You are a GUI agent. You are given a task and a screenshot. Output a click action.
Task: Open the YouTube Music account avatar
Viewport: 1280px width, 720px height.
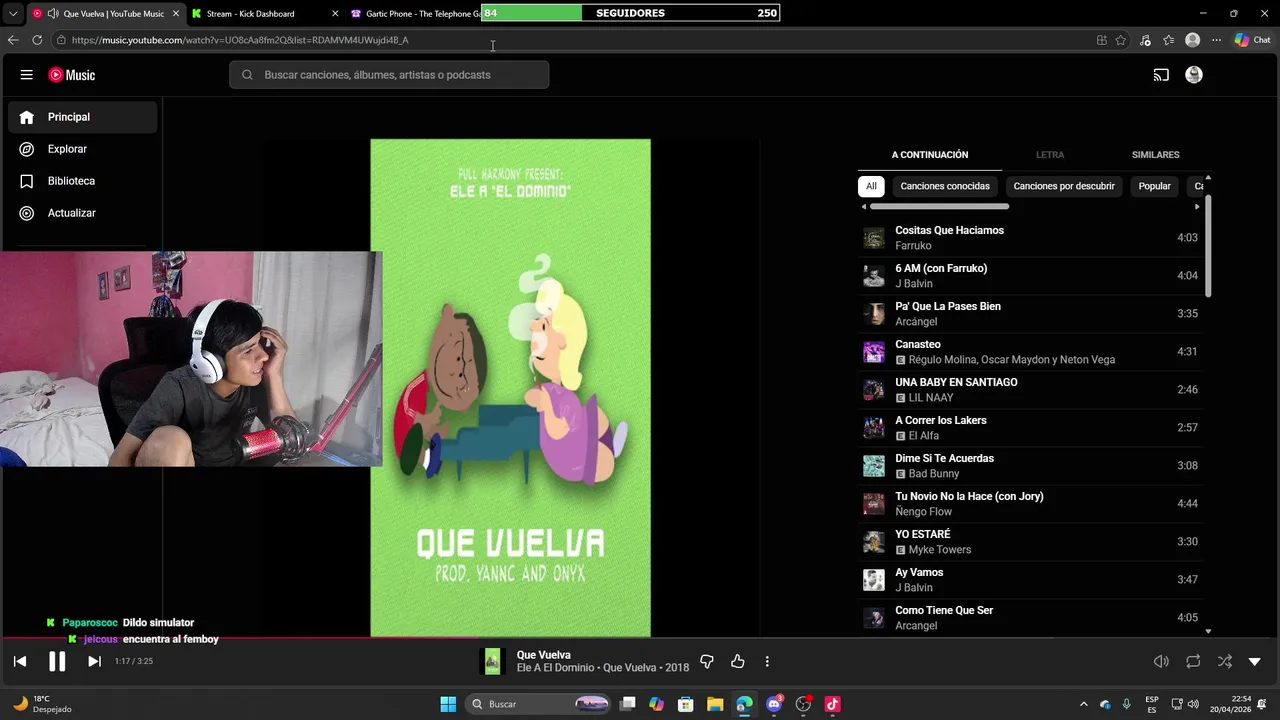coord(1194,75)
